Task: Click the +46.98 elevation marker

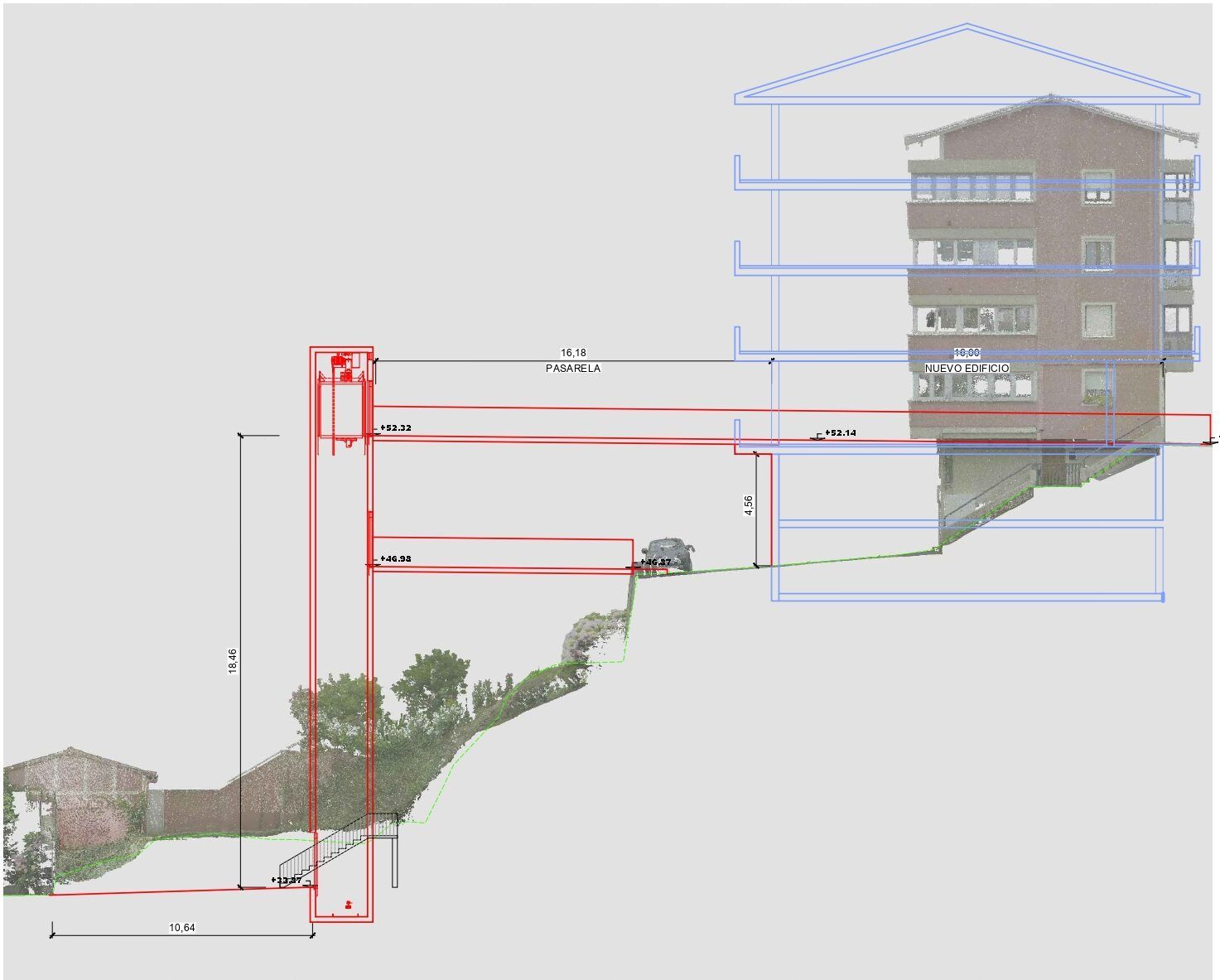Action: click(395, 559)
